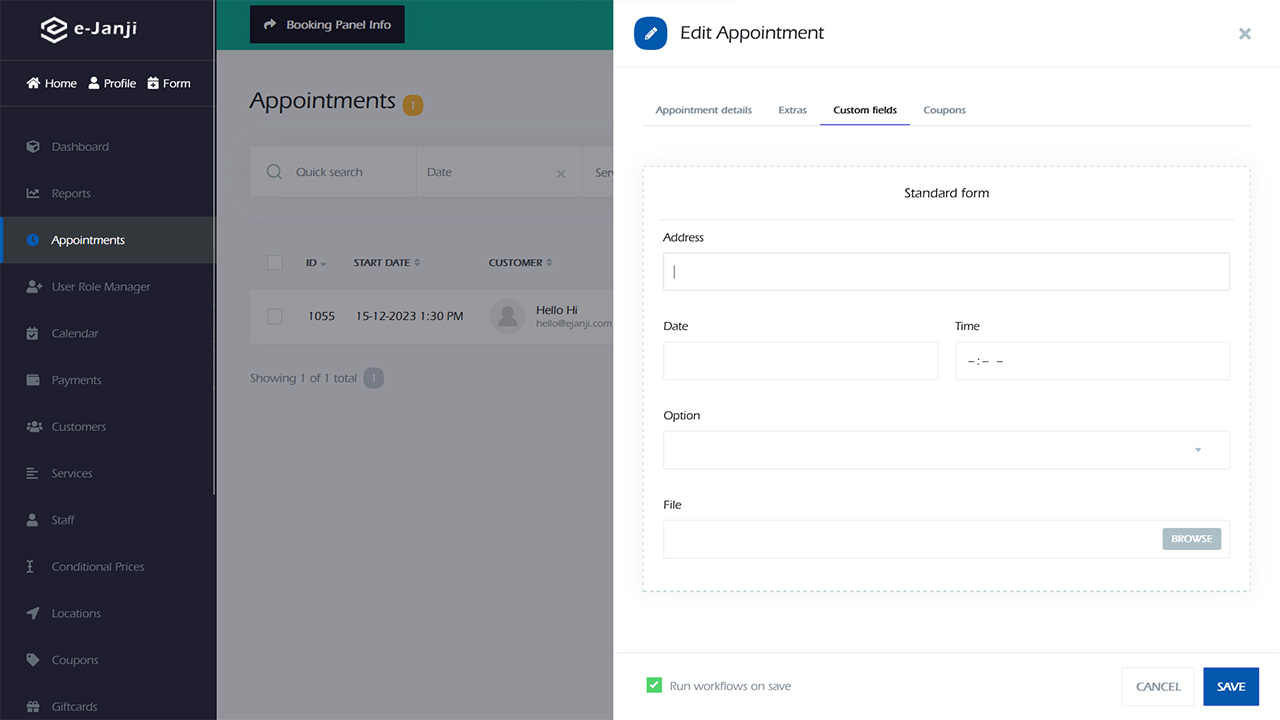Screen dimensions: 1280x720
Task: Click the Hello Hi customer avatar
Action: (508, 316)
